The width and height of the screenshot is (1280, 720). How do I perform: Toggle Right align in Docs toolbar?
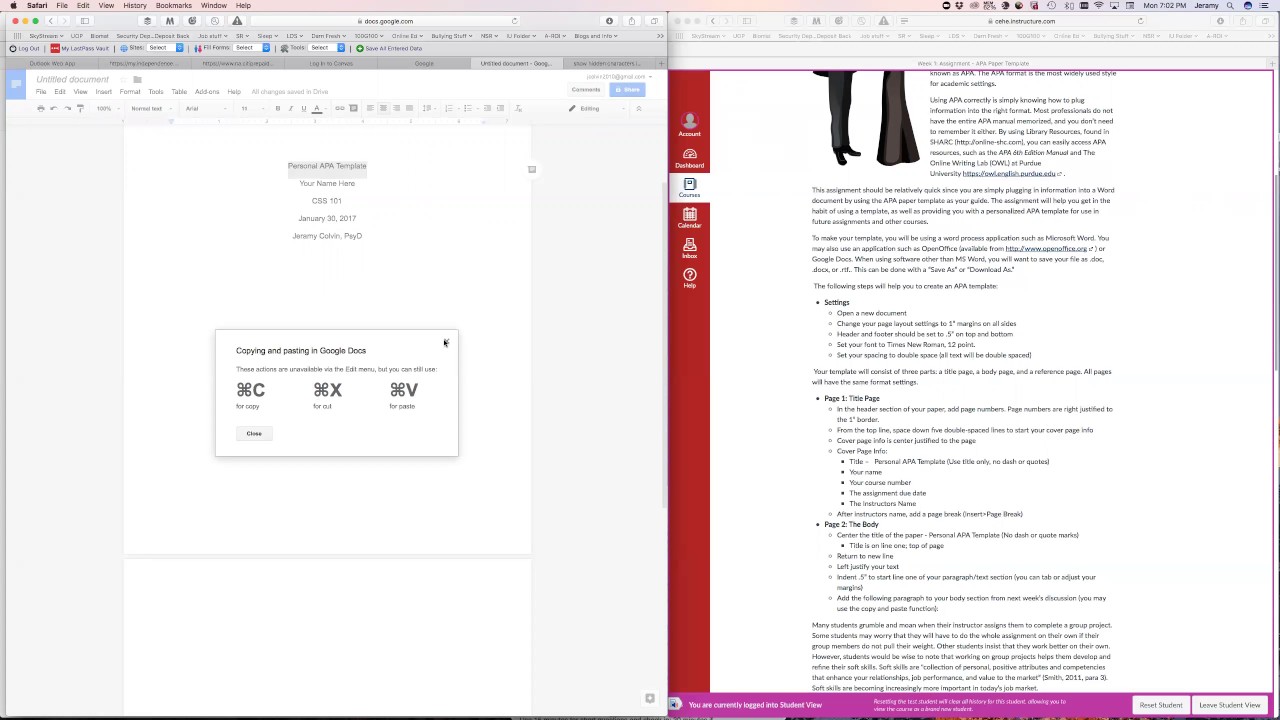pyautogui.click(x=396, y=108)
